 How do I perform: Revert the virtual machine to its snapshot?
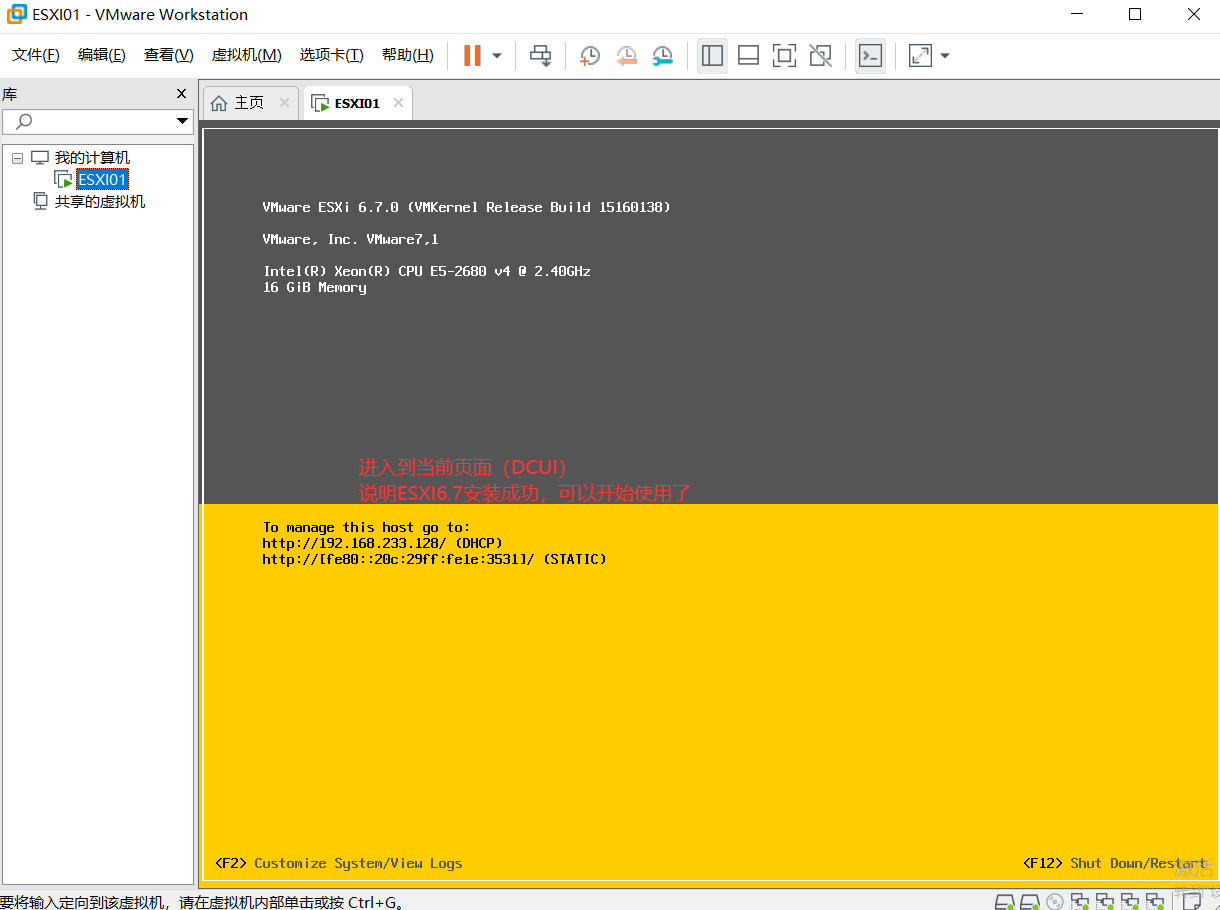click(x=626, y=56)
